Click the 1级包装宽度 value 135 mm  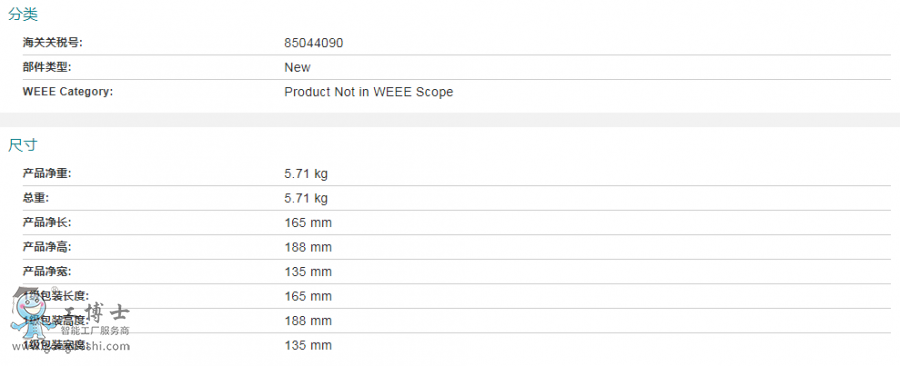308,345
